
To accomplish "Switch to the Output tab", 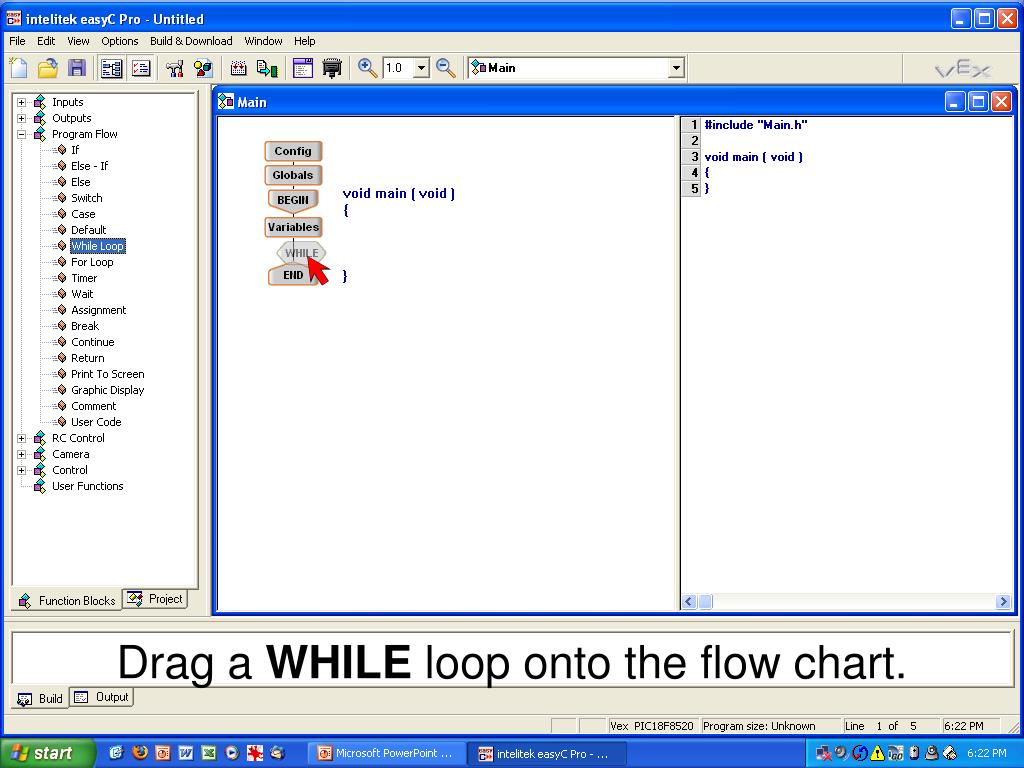I will pyautogui.click(x=101, y=697).
